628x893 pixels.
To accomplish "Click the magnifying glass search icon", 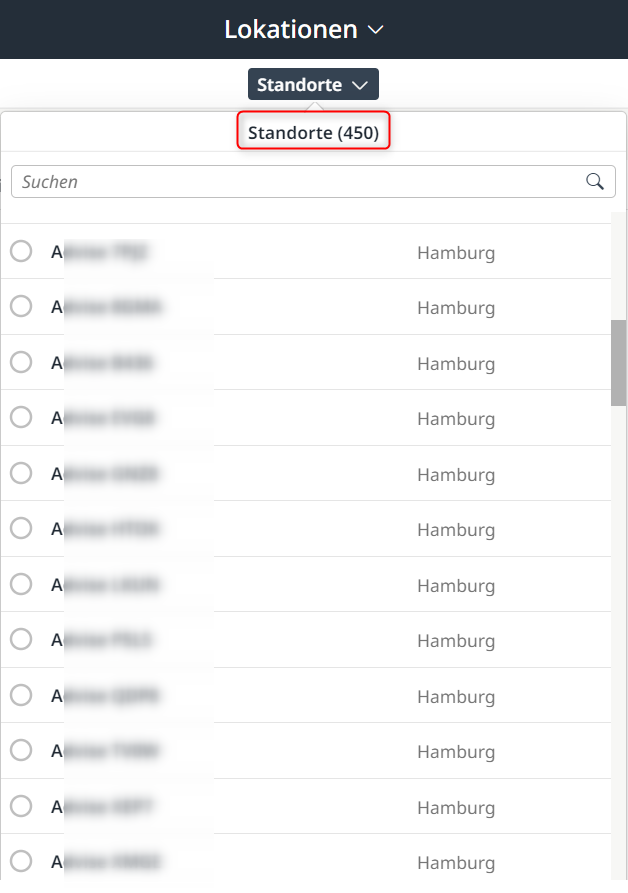I will click(595, 181).
